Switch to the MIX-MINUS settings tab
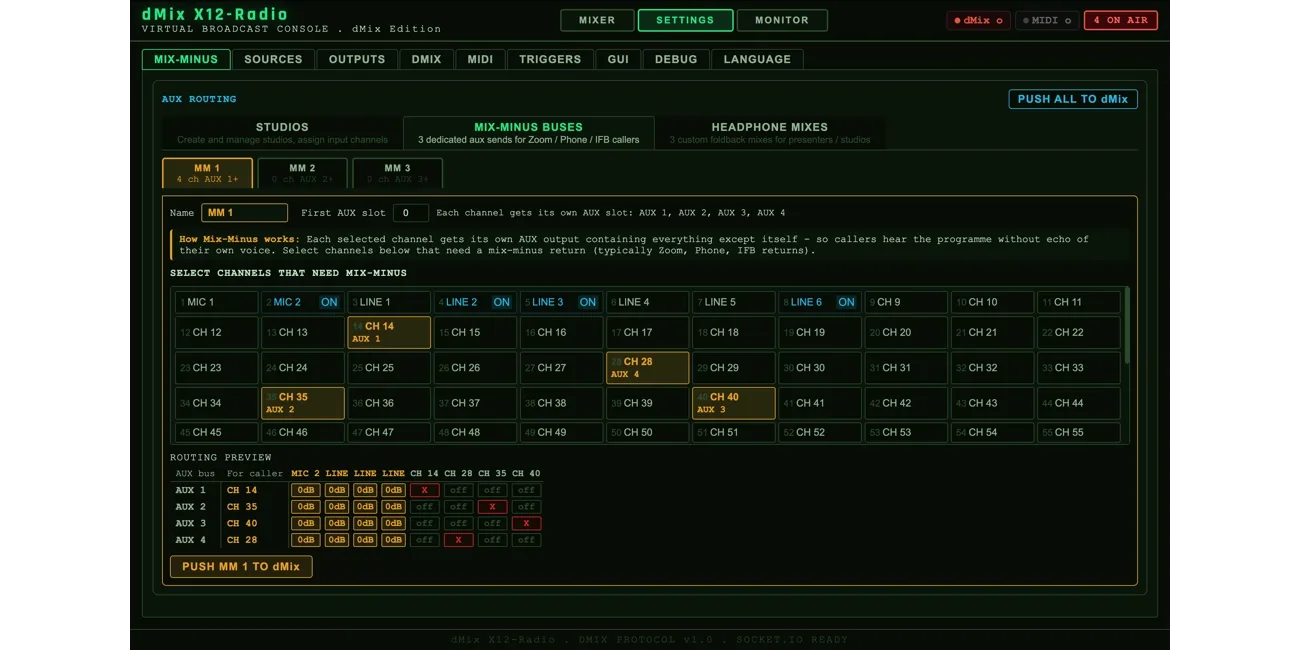The height and width of the screenshot is (650, 1300). point(186,59)
